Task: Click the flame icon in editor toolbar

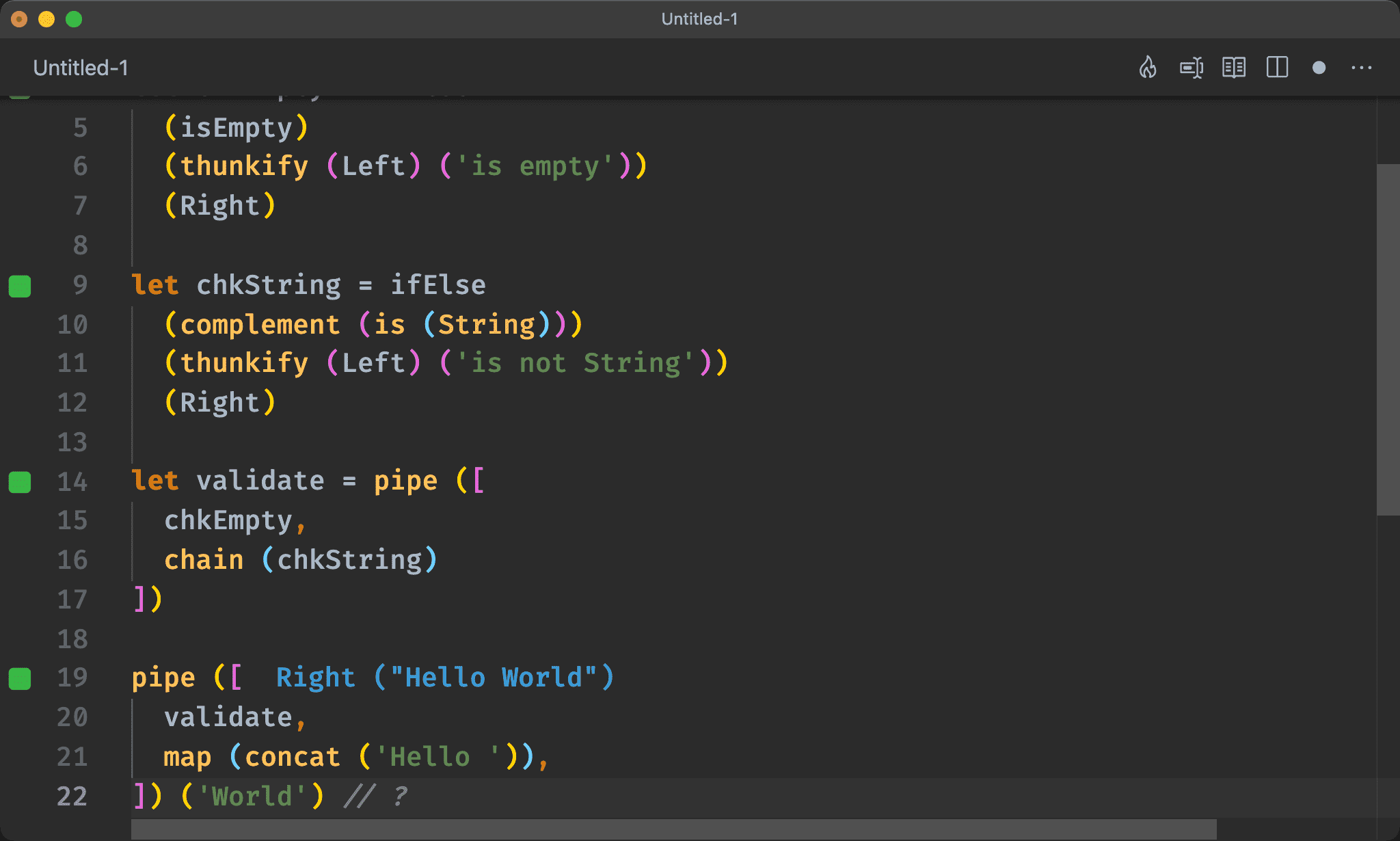Action: tap(1148, 68)
